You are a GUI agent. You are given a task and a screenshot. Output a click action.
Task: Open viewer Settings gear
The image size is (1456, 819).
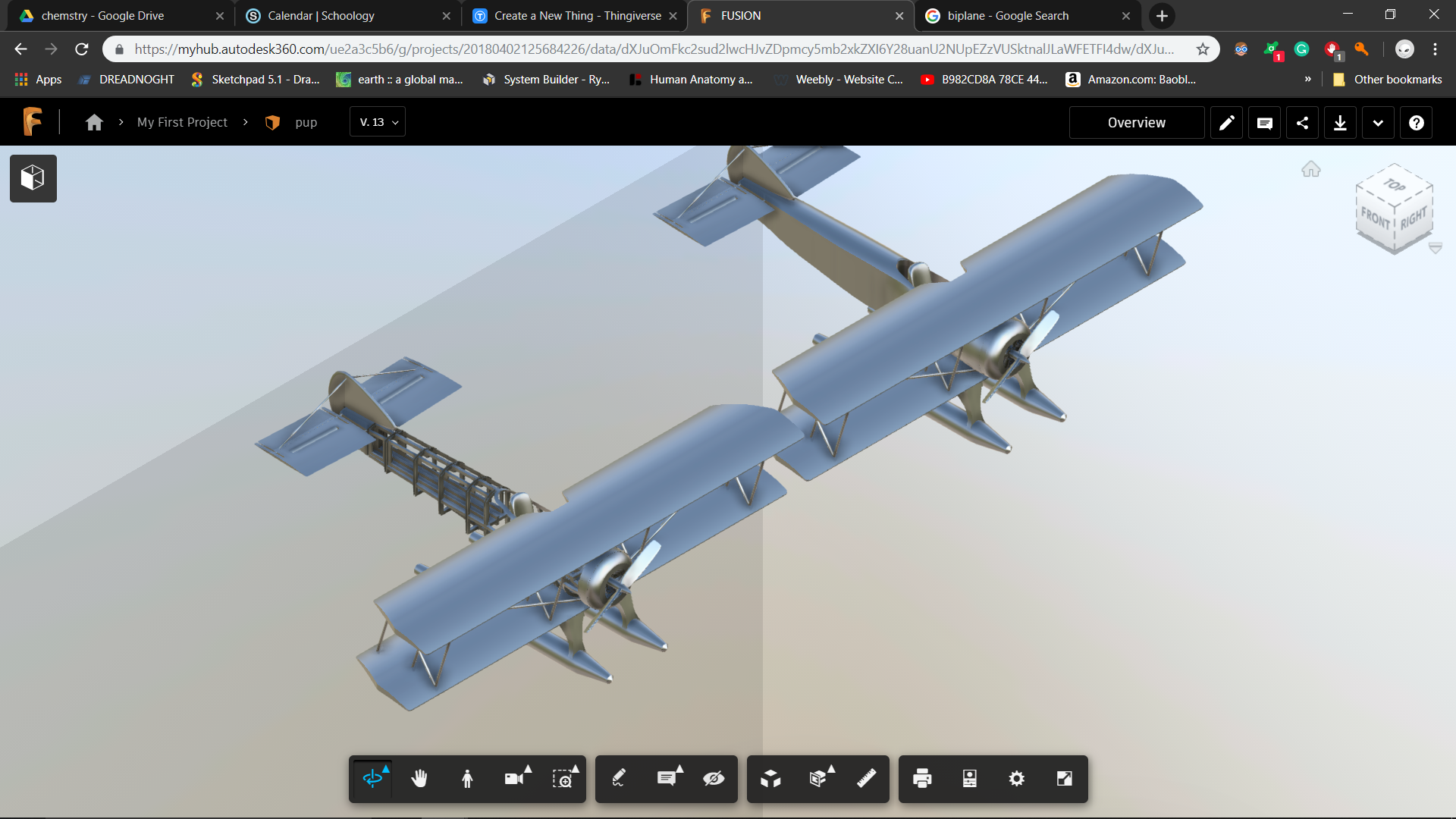pos(1017,778)
